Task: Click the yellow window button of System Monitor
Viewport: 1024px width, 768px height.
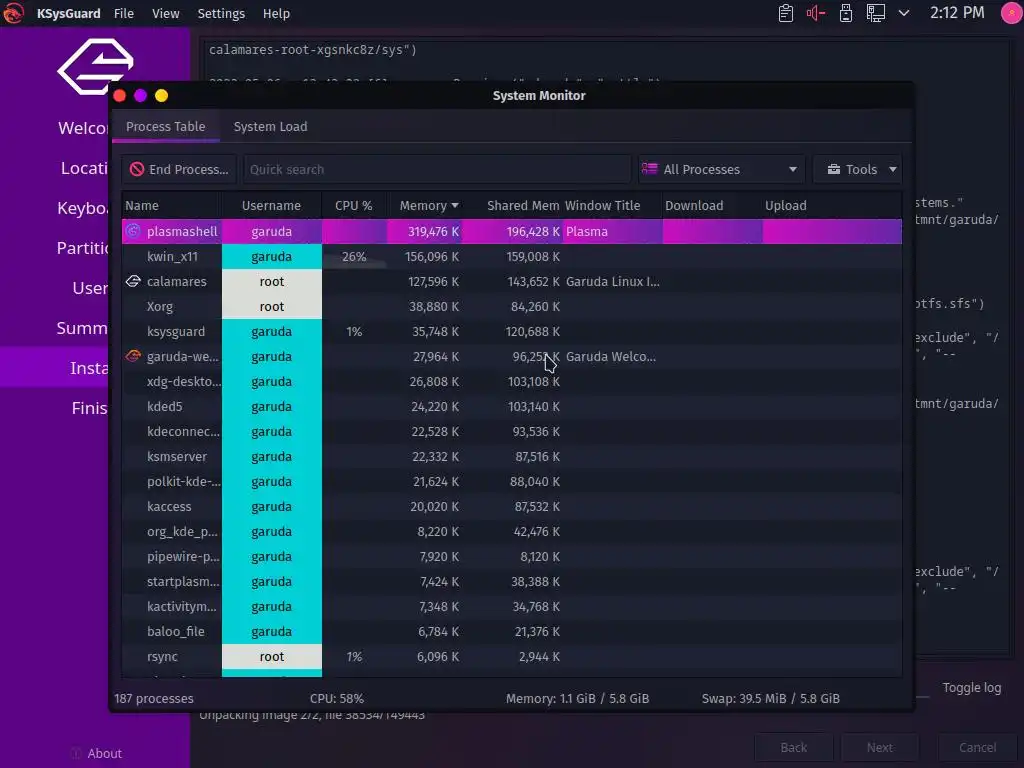Action: (x=161, y=96)
